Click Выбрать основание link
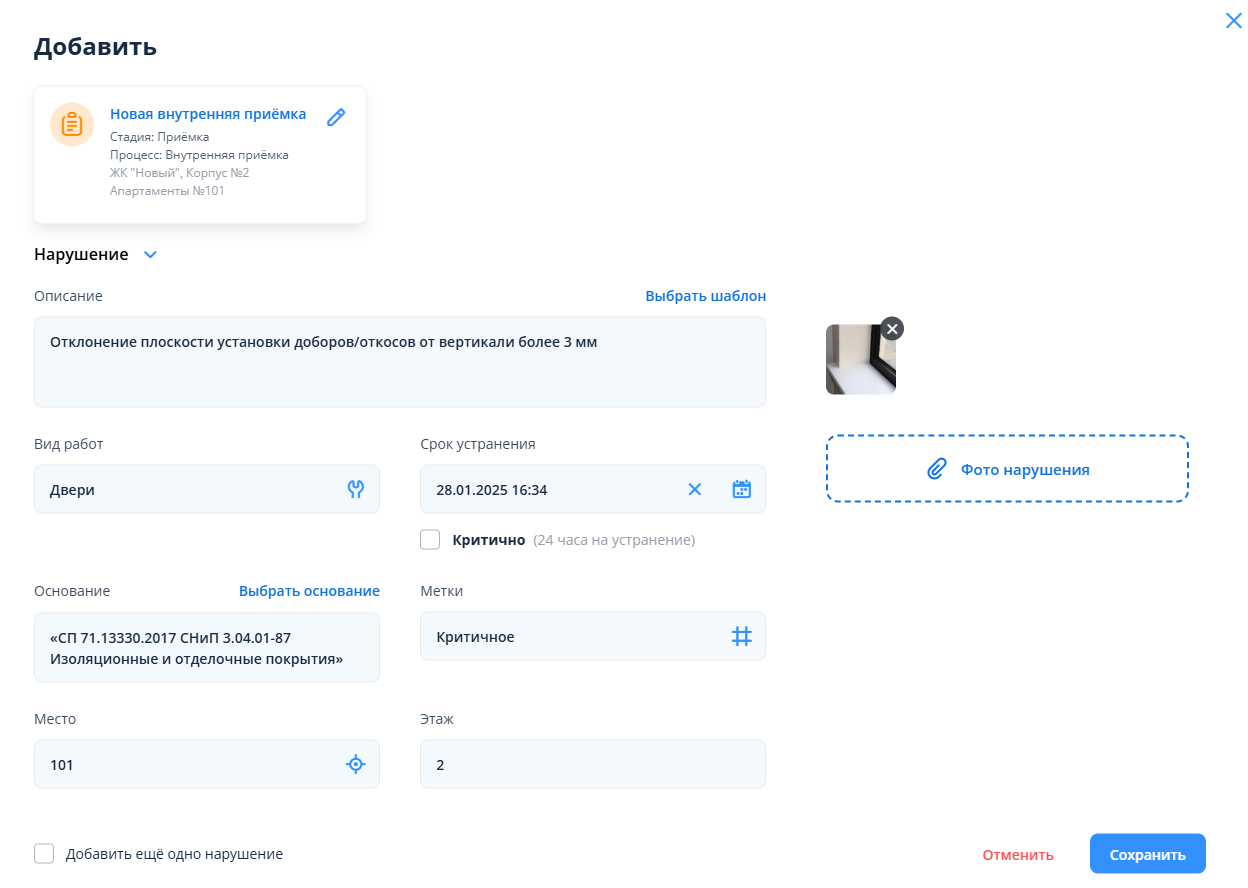1248x888 pixels. click(x=309, y=591)
